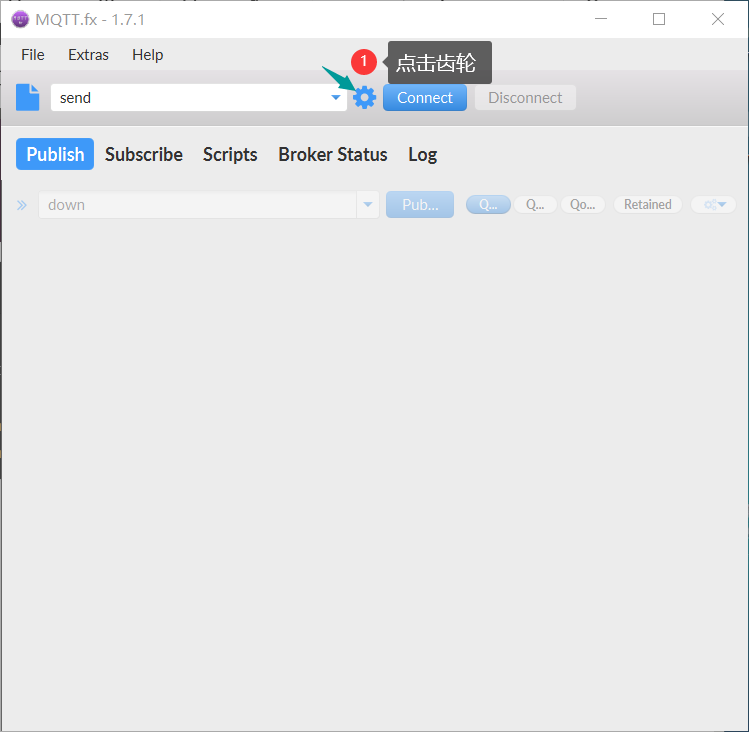Open the Extras menu
The image size is (749, 732).
[88, 55]
